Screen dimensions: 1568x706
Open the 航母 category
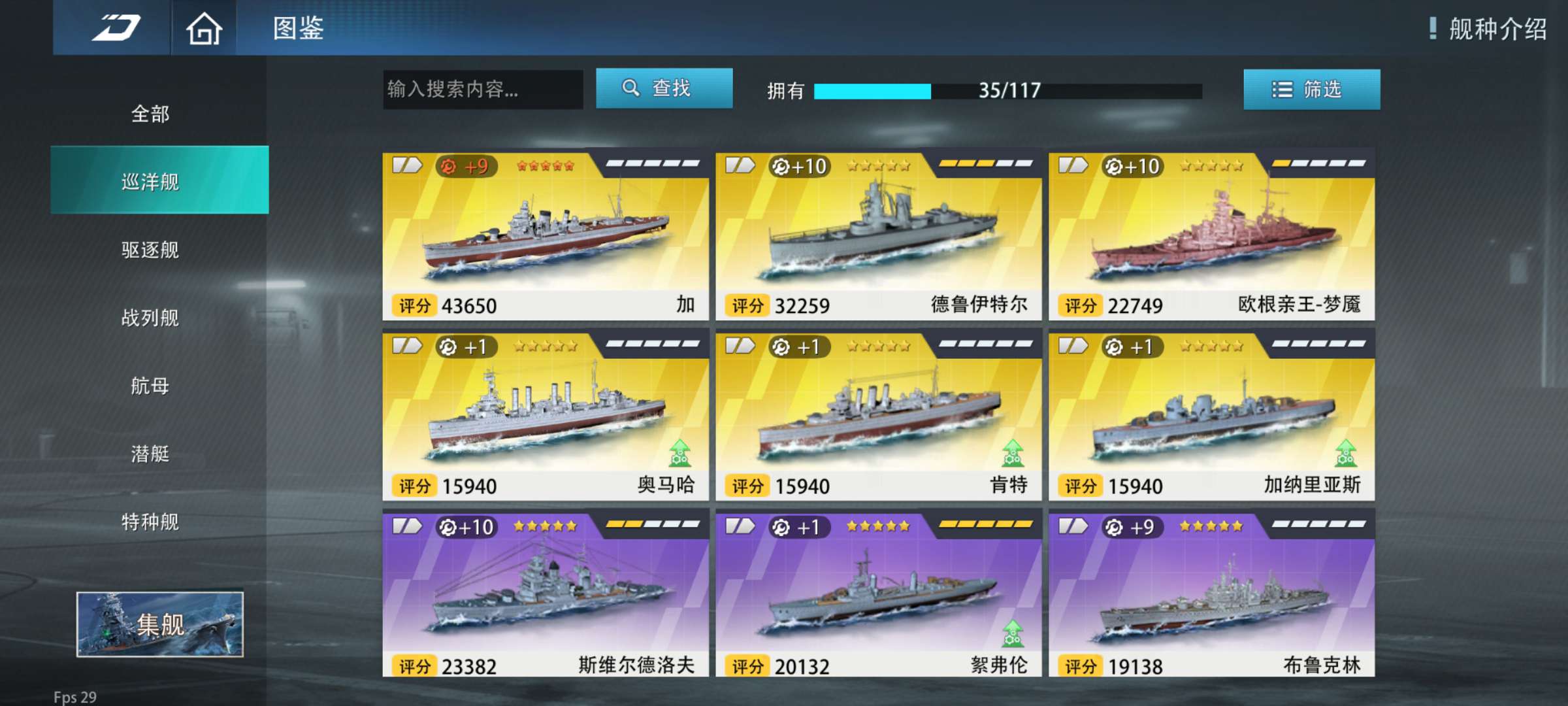[x=151, y=386]
